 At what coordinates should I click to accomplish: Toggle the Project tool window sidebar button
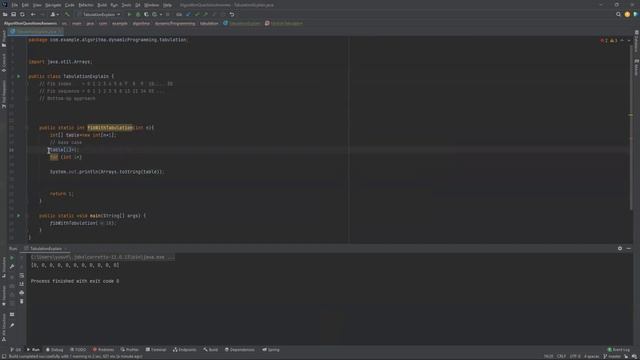[4, 39]
